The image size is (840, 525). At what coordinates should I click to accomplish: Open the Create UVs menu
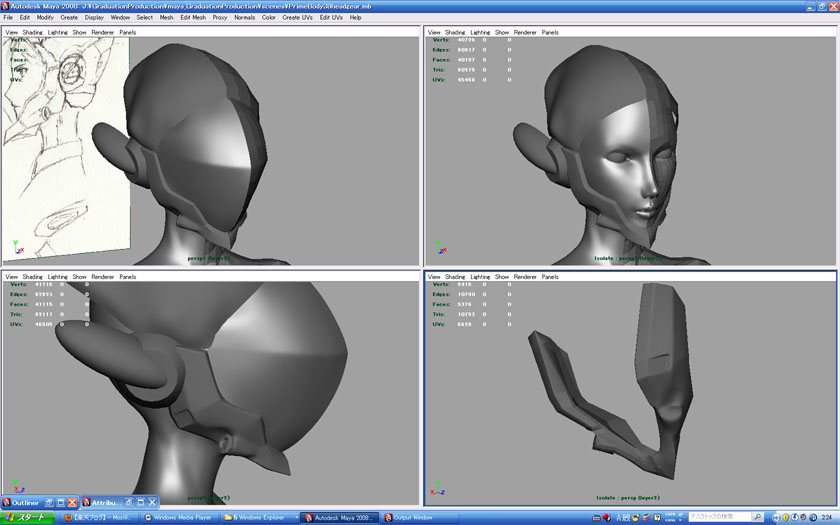click(298, 17)
